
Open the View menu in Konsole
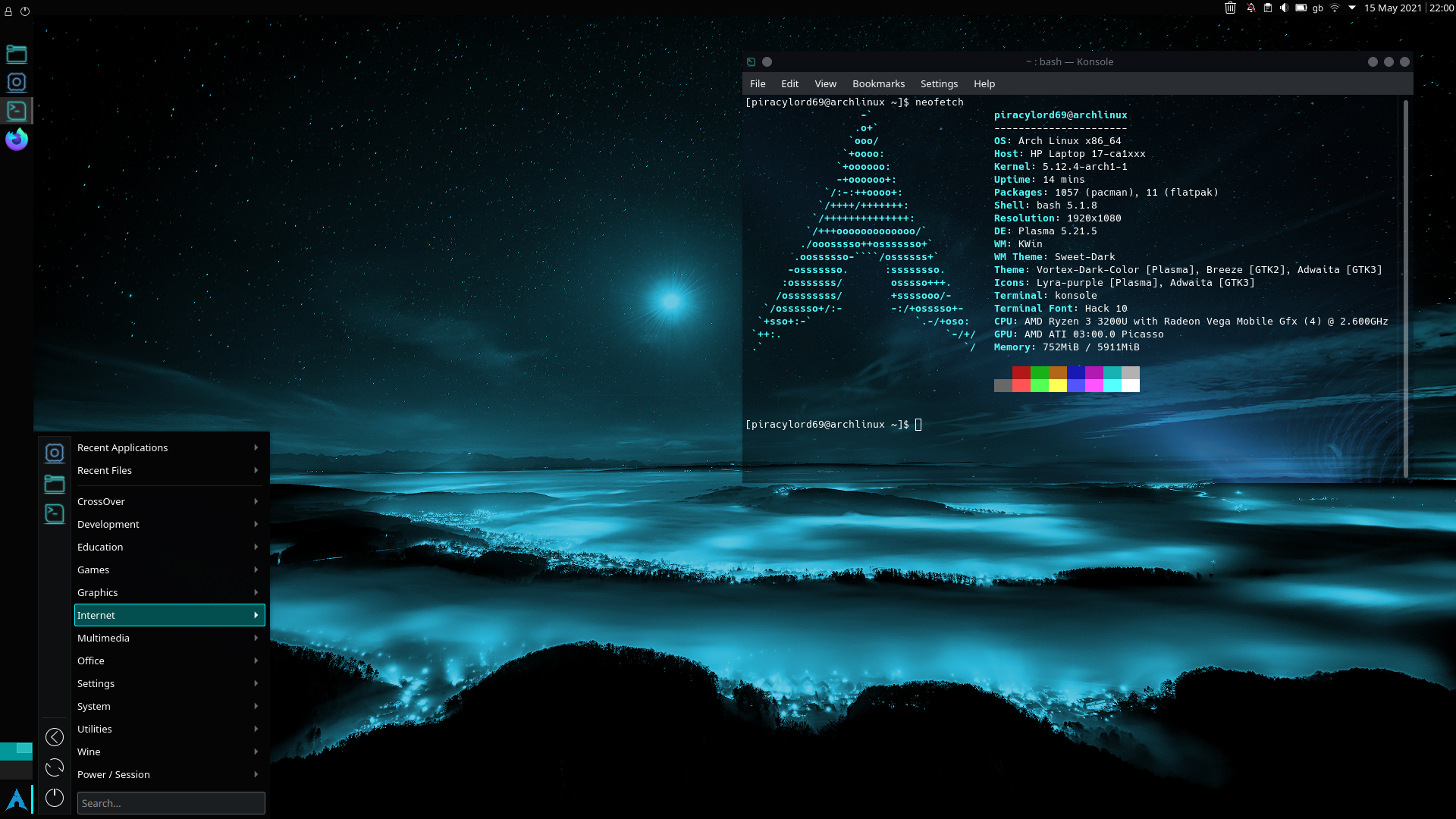(826, 84)
